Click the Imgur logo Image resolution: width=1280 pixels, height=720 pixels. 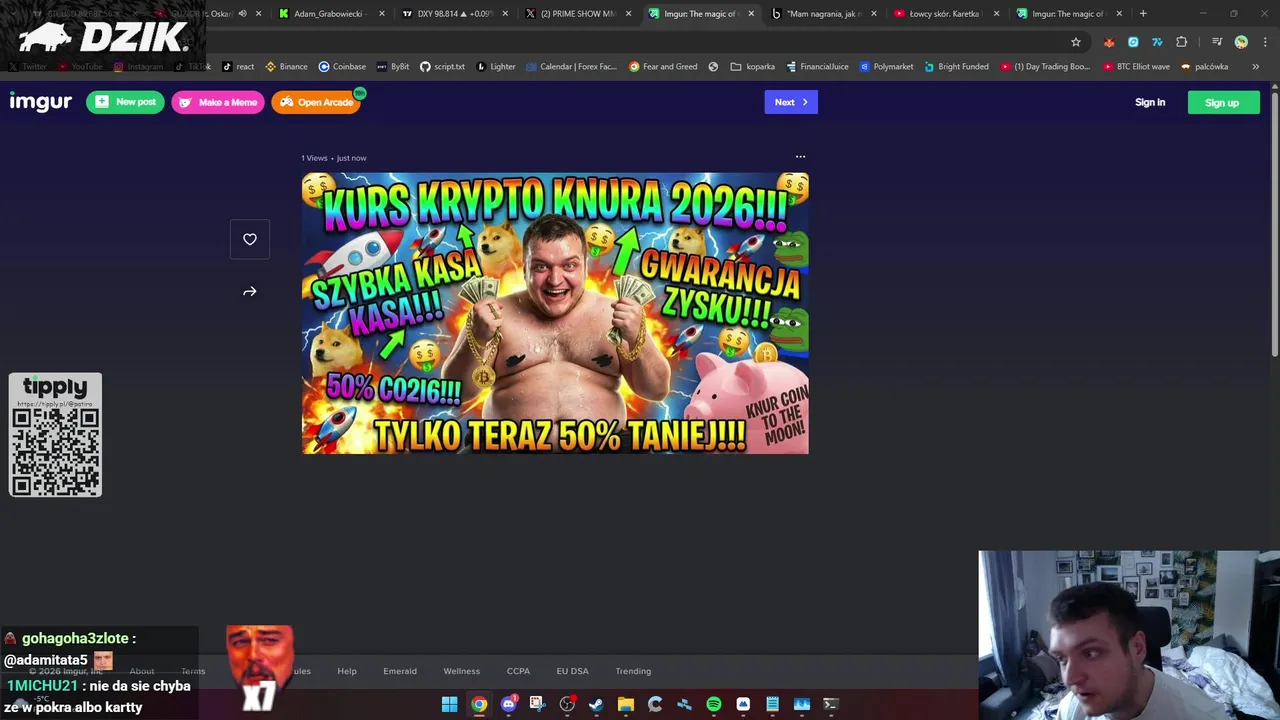[40, 102]
